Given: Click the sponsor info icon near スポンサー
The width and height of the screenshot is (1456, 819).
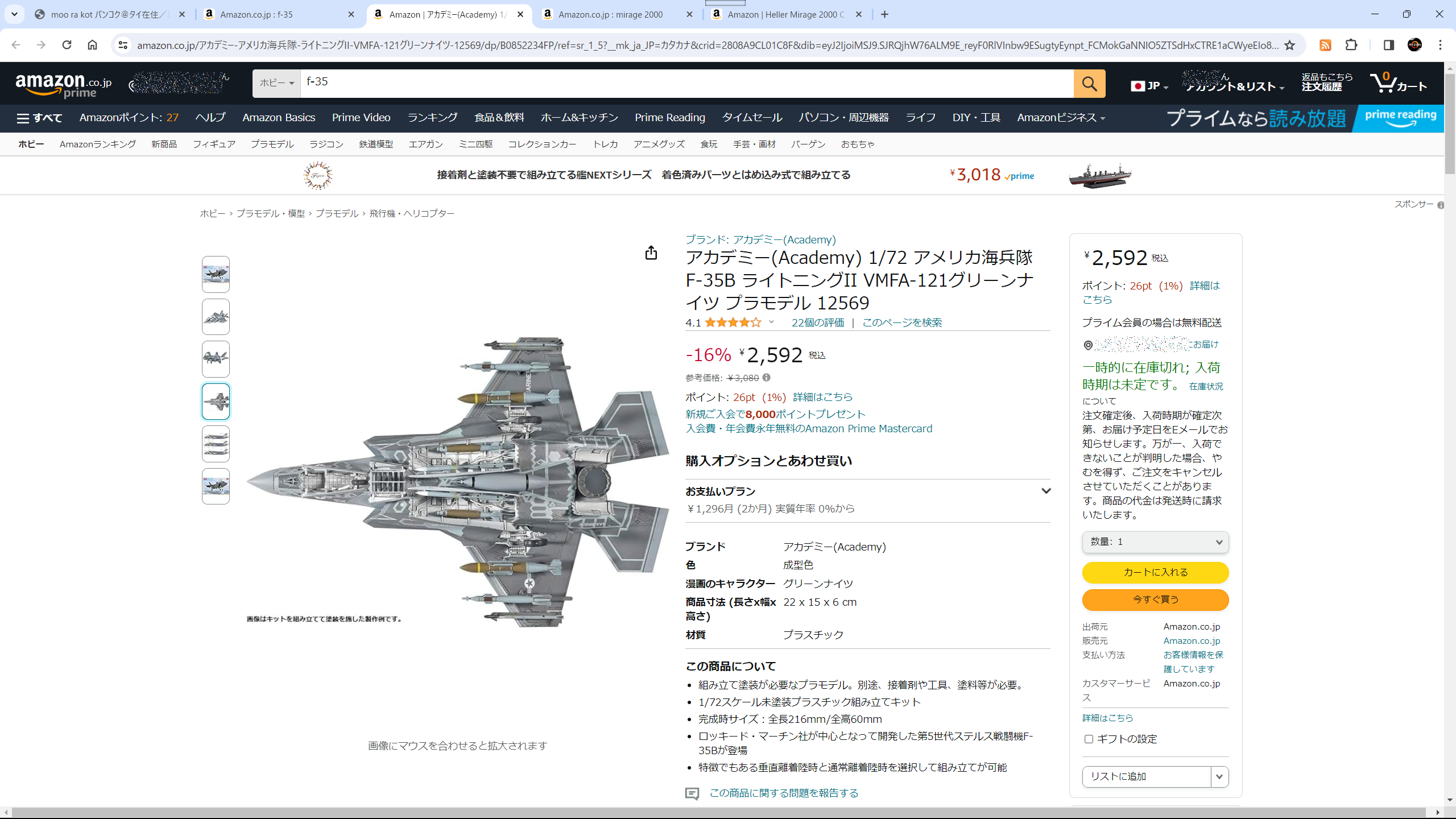Looking at the screenshot, I should [x=1440, y=205].
